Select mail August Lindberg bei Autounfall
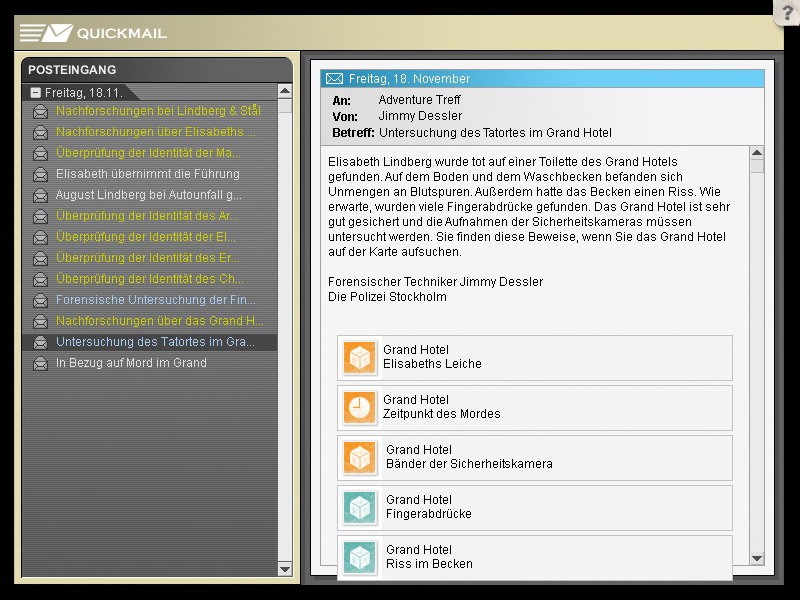 click(x=148, y=195)
